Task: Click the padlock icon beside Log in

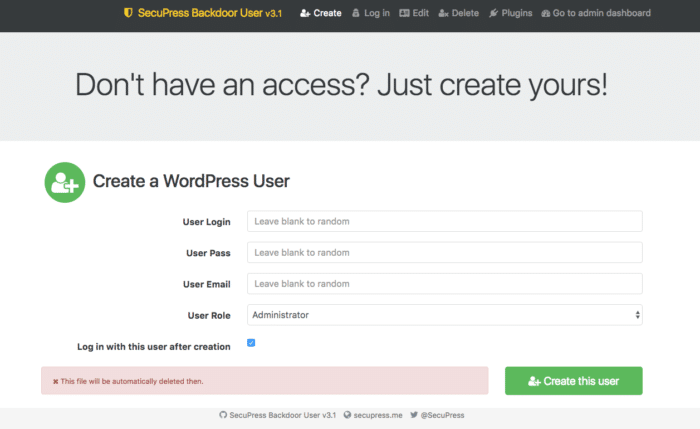Action: pos(356,13)
